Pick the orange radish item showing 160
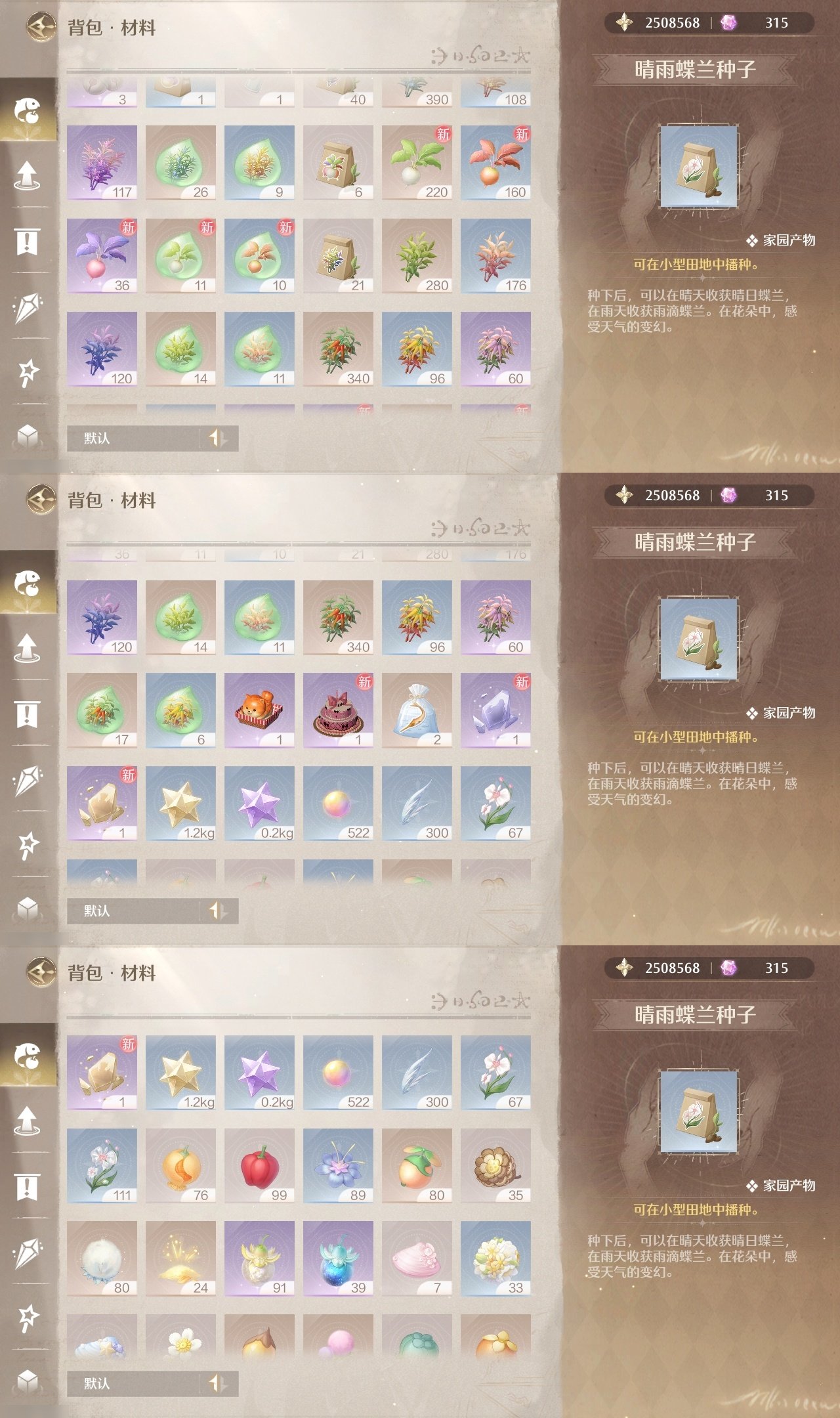 click(x=495, y=163)
